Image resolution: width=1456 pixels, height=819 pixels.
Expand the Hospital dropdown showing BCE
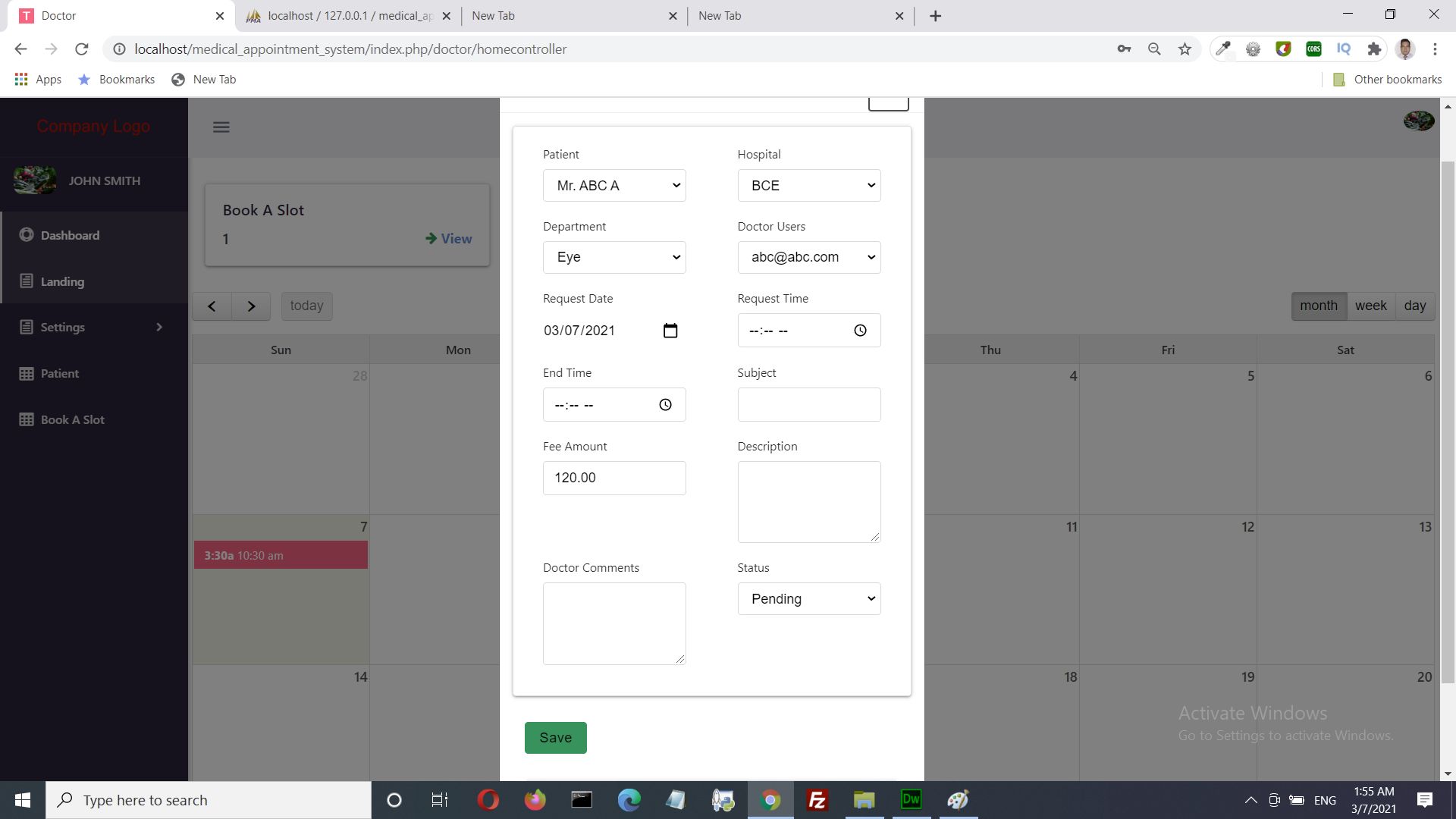coord(808,186)
